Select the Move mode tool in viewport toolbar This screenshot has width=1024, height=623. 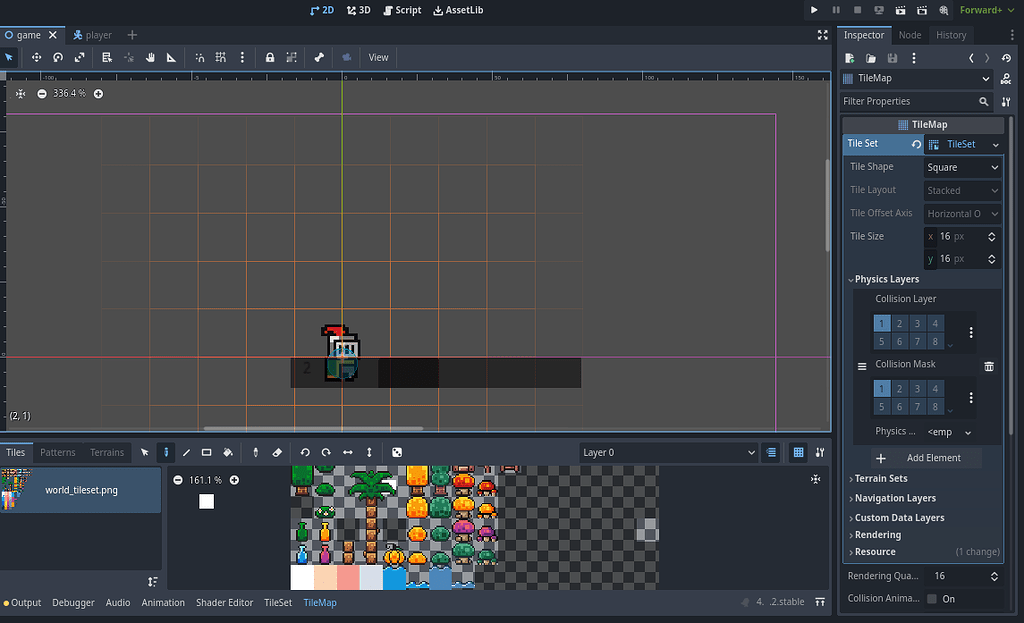coord(37,57)
